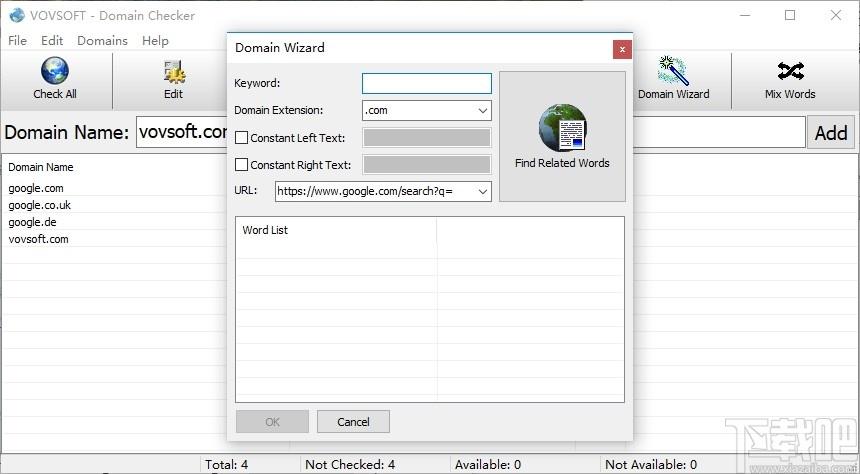Viewport: 860px width, 474px height.
Task: Click the Add button
Action: pyautogui.click(x=831, y=132)
